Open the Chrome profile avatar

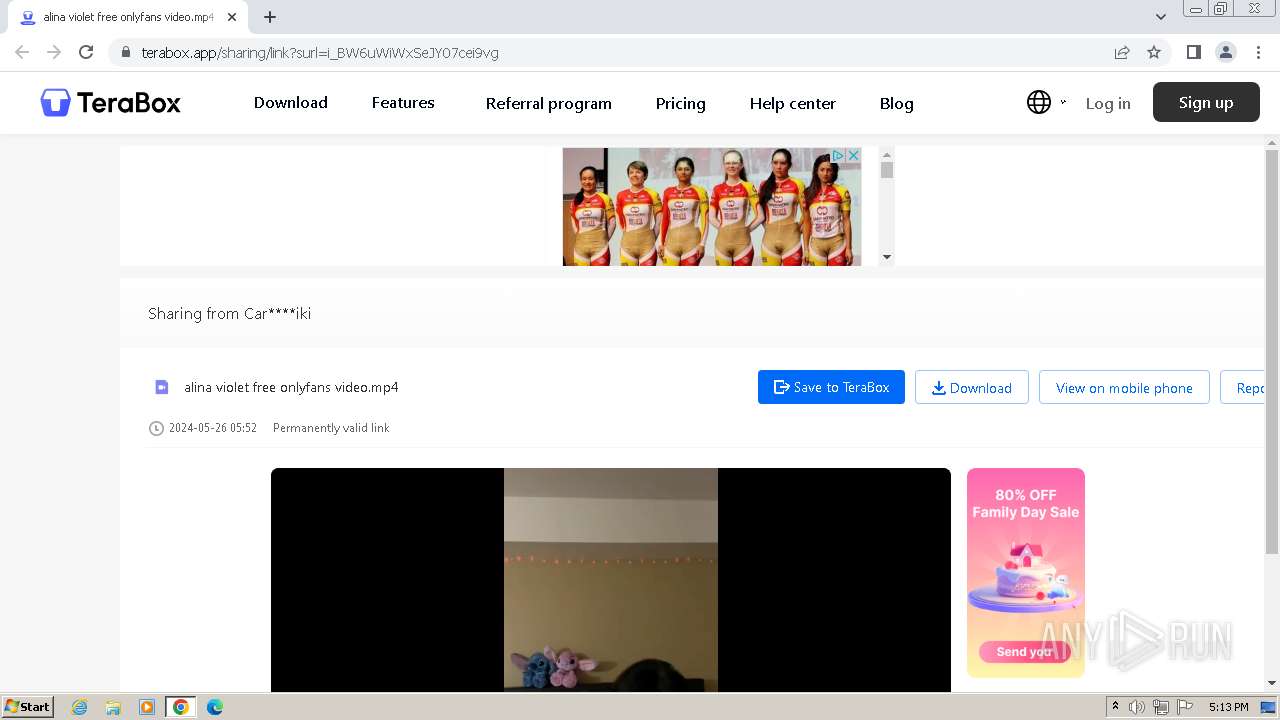(1225, 52)
